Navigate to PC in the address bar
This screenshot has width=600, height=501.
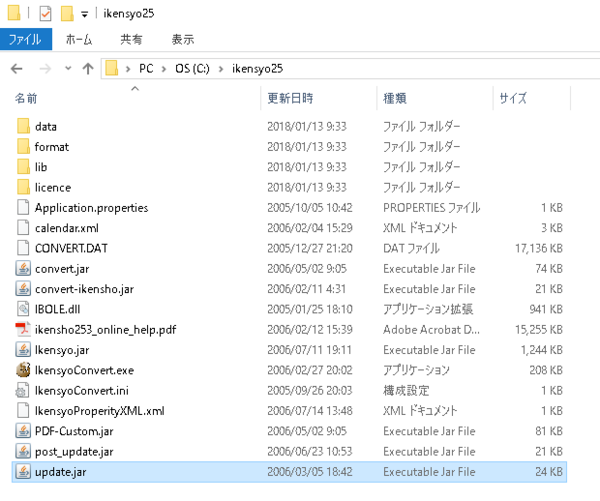click(x=146, y=69)
